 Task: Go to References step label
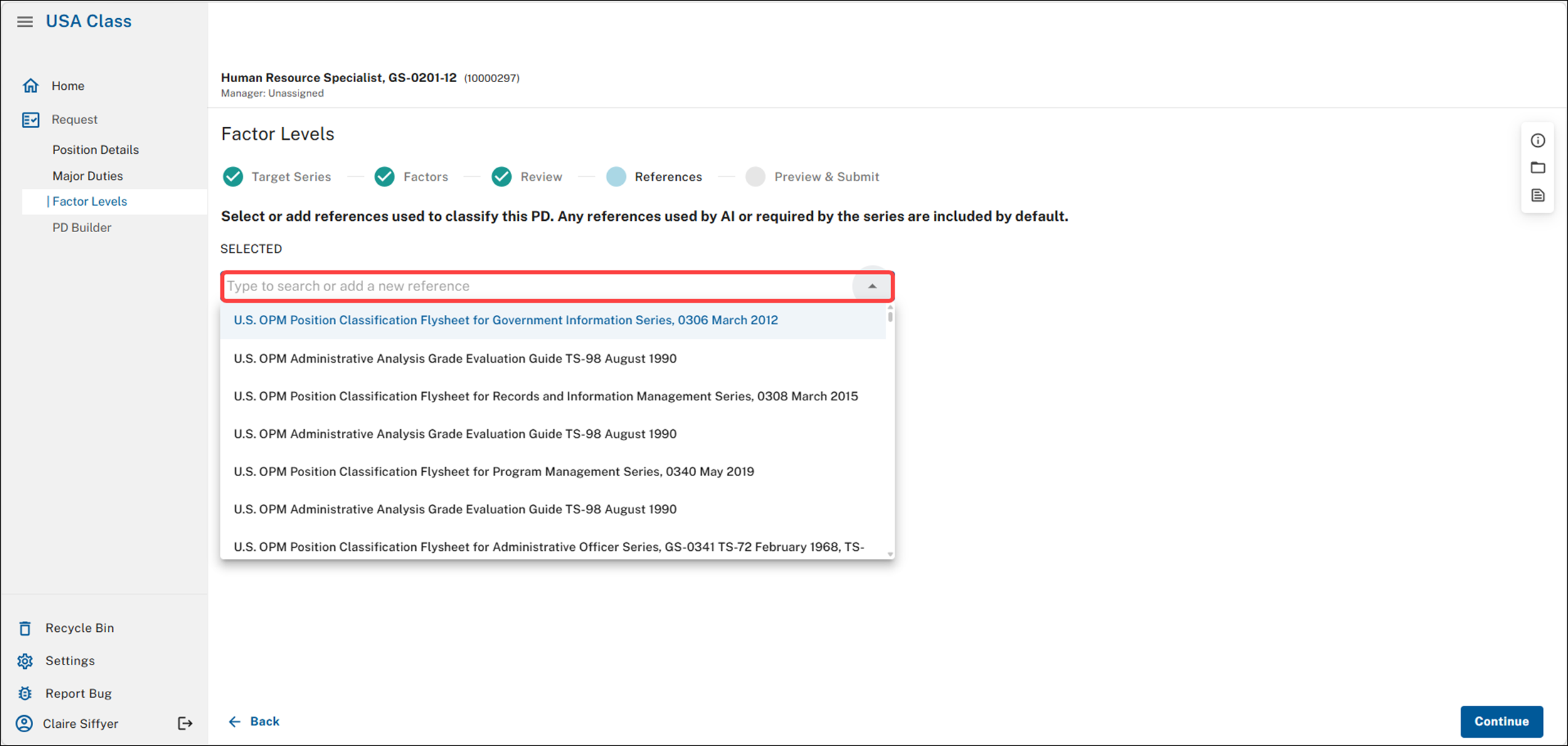tap(668, 177)
